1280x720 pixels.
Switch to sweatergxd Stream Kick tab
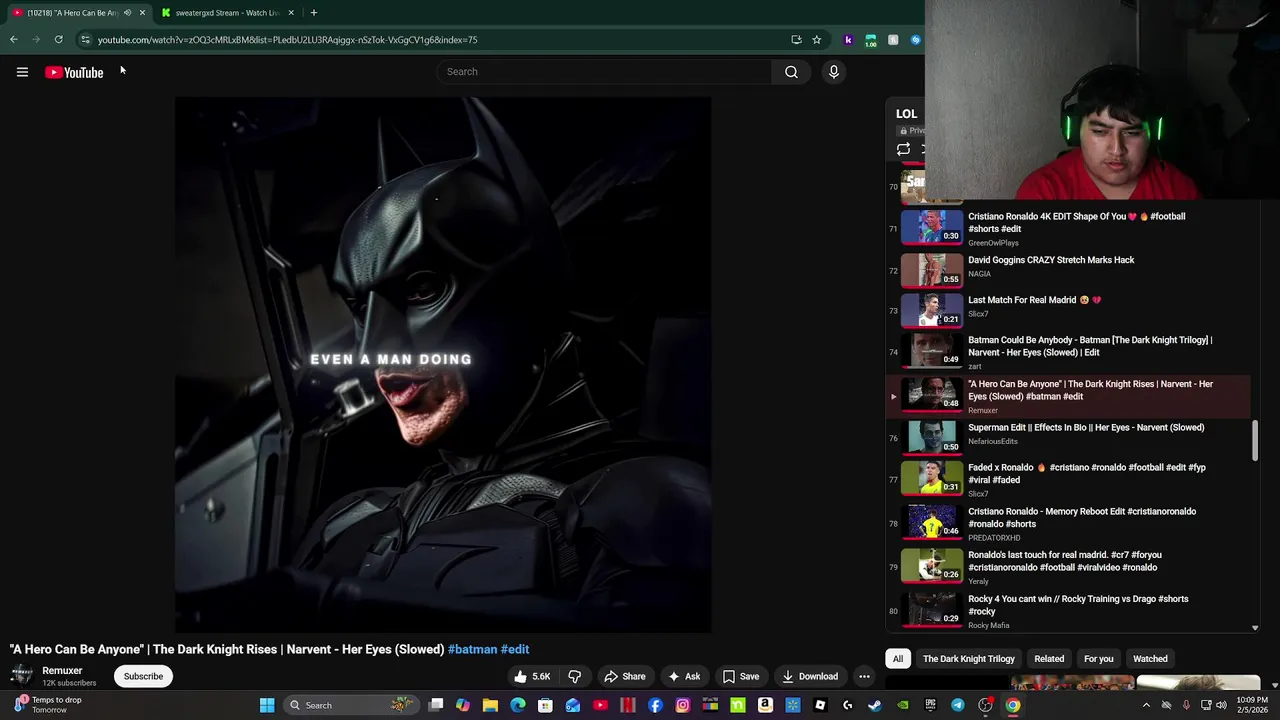pyautogui.click(x=226, y=13)
